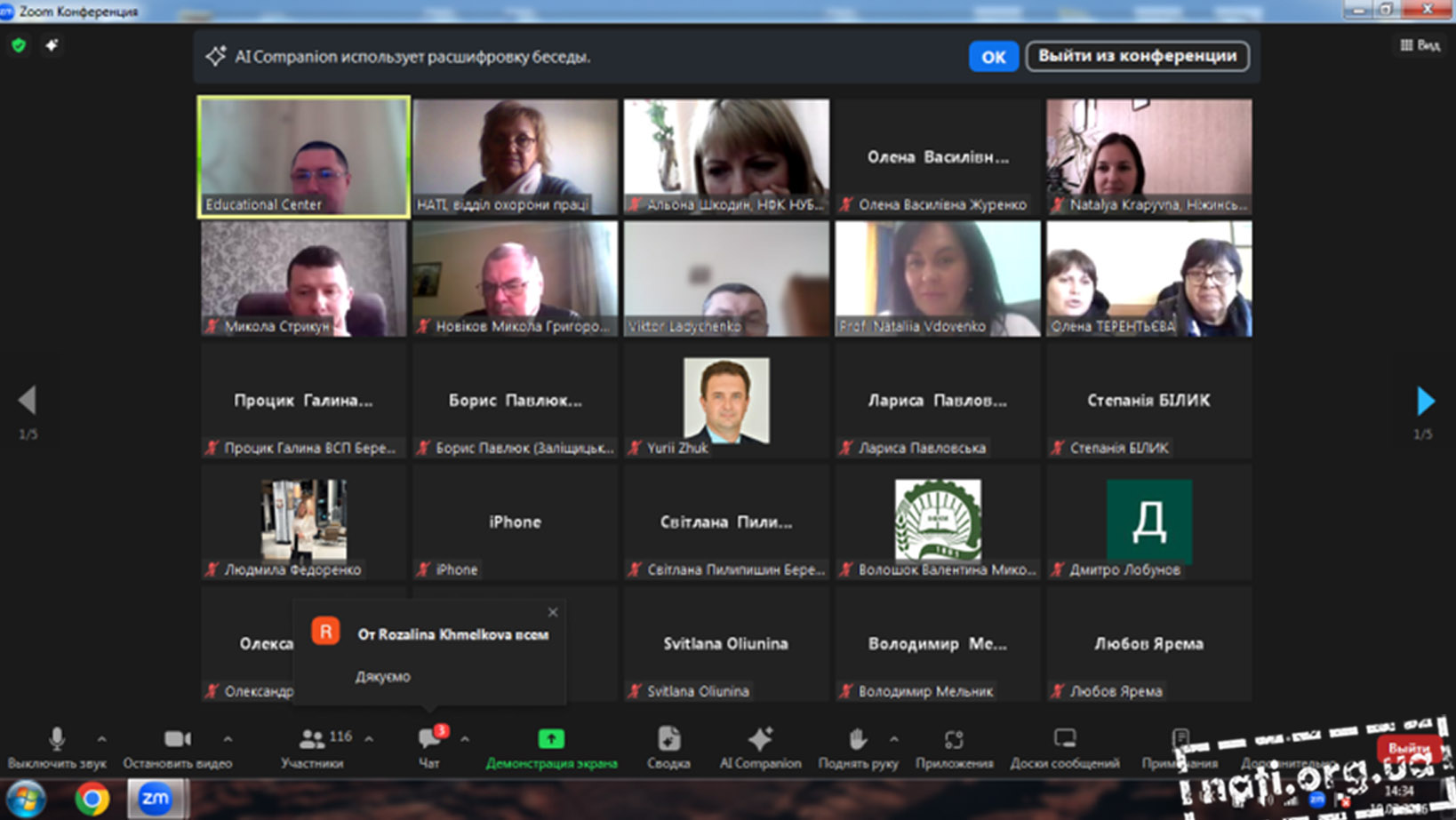Raise hand using Поднять руку

[x=857, y=747]
